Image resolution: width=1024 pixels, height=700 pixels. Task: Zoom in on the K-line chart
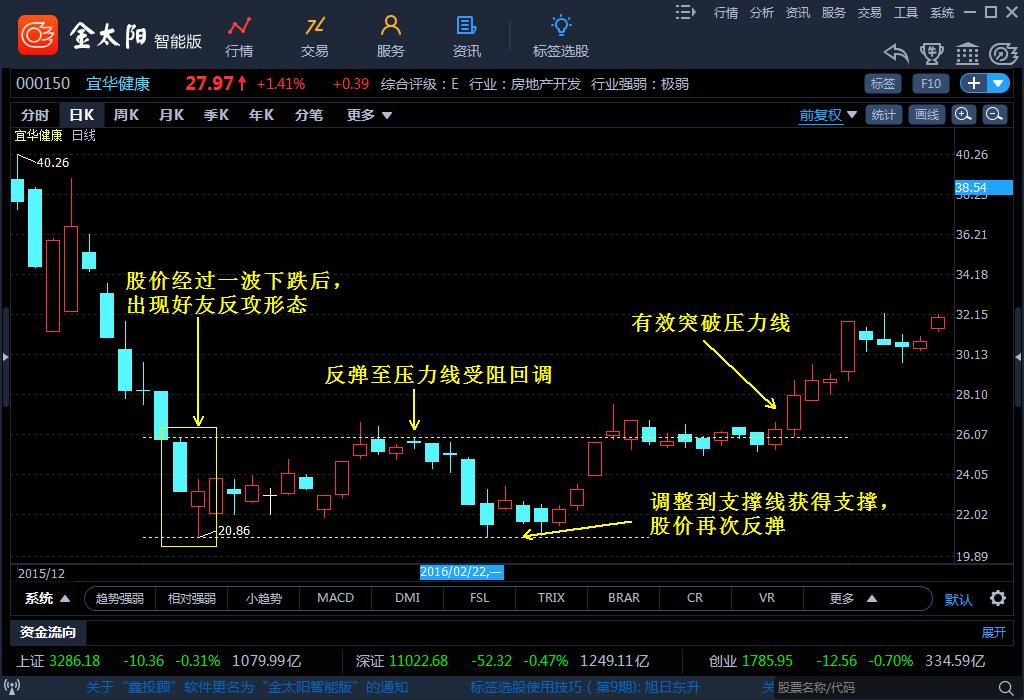point(962,115)
